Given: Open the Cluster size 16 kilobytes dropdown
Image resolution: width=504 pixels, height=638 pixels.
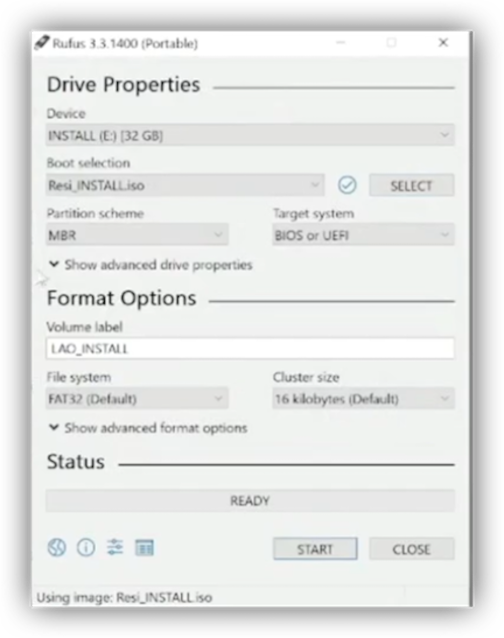Looking at the screenshot, I should 363,398.
